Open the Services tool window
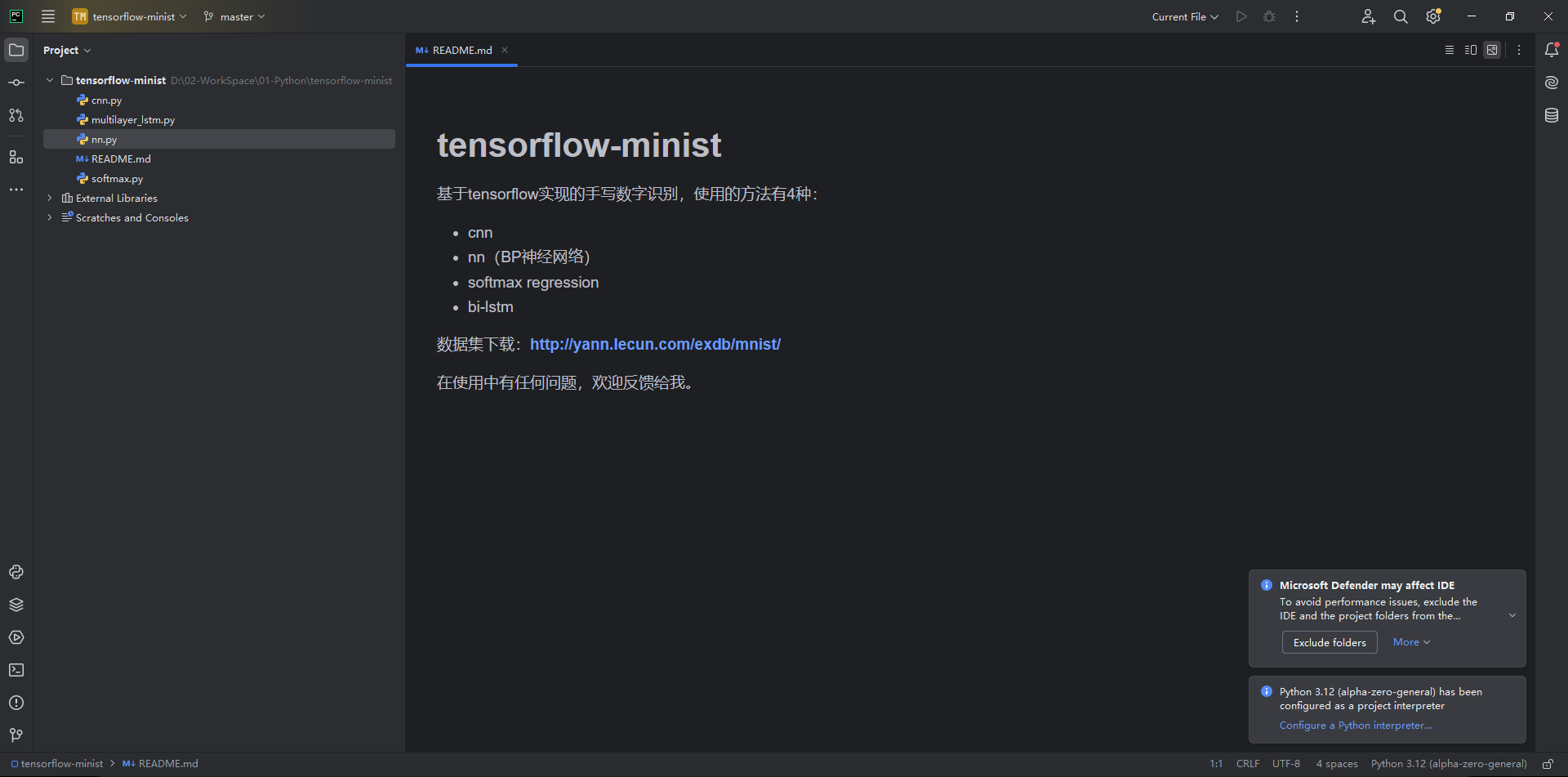1568x777 pixels. point(16,637)
